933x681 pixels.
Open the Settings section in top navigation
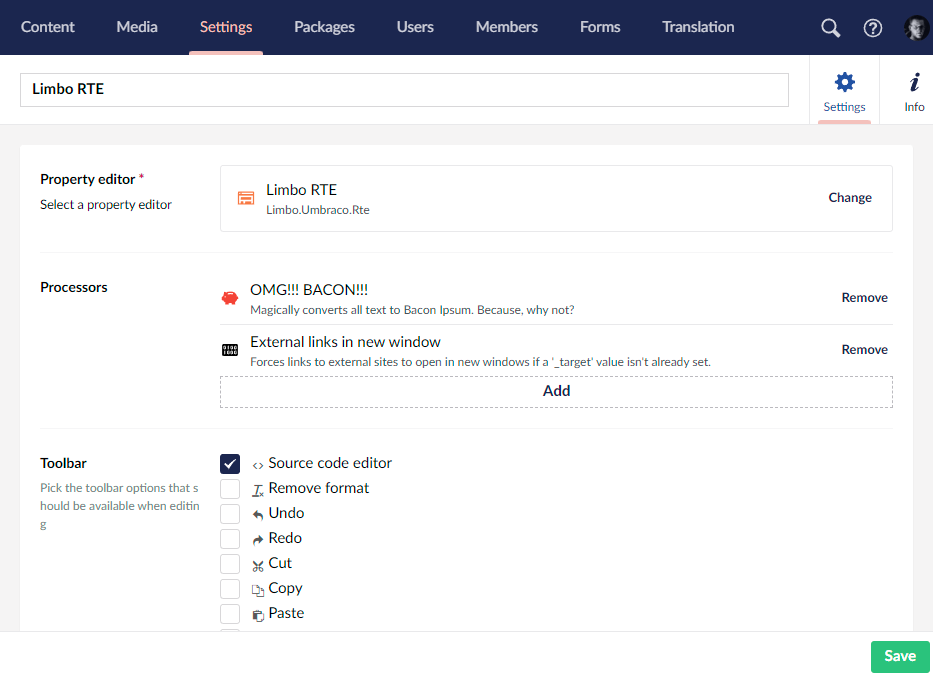coord(226,27)
